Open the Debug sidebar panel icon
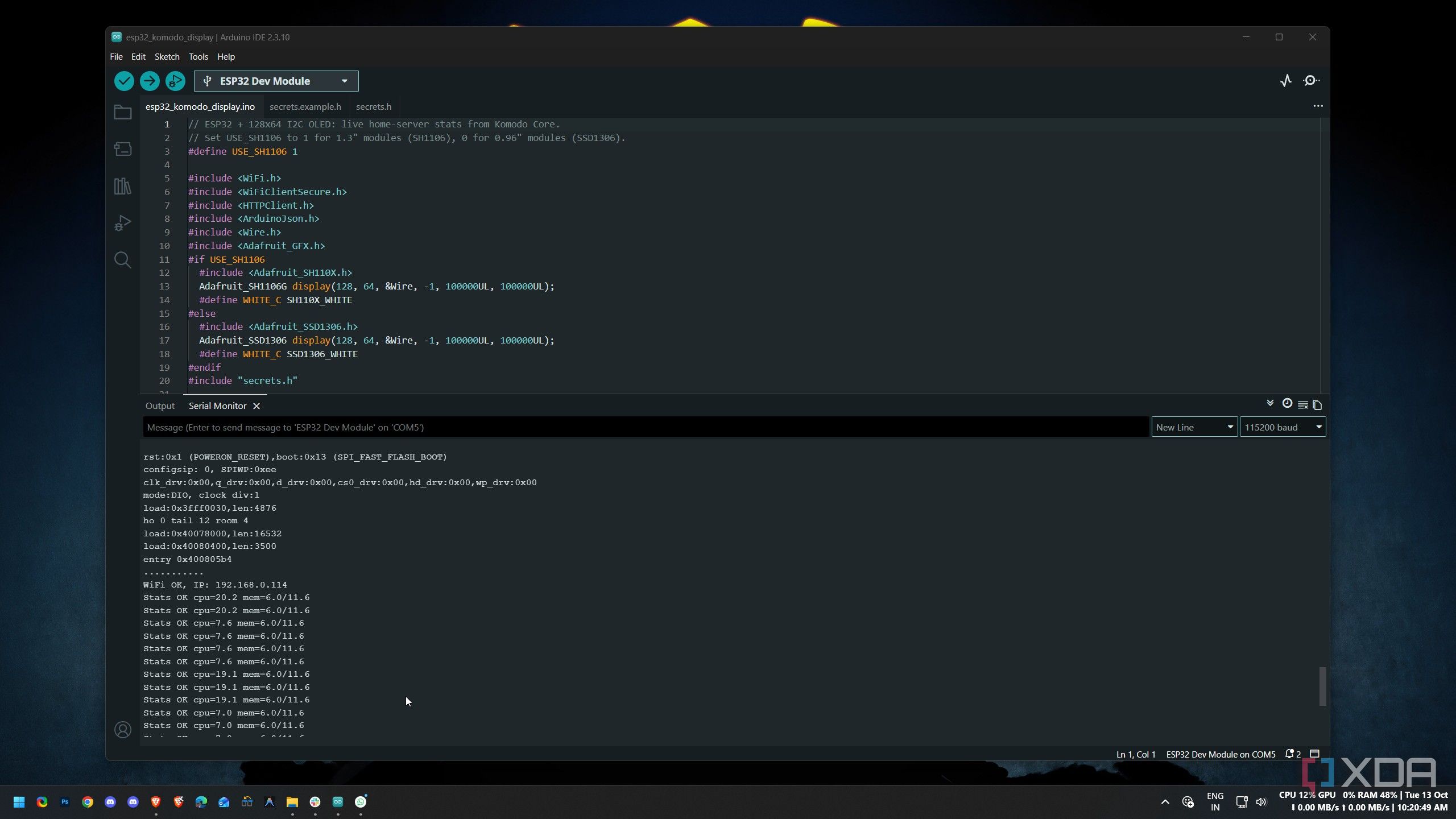Image resolution: width=1456 pixels, height=819 pixels. (x=123, y=223)
